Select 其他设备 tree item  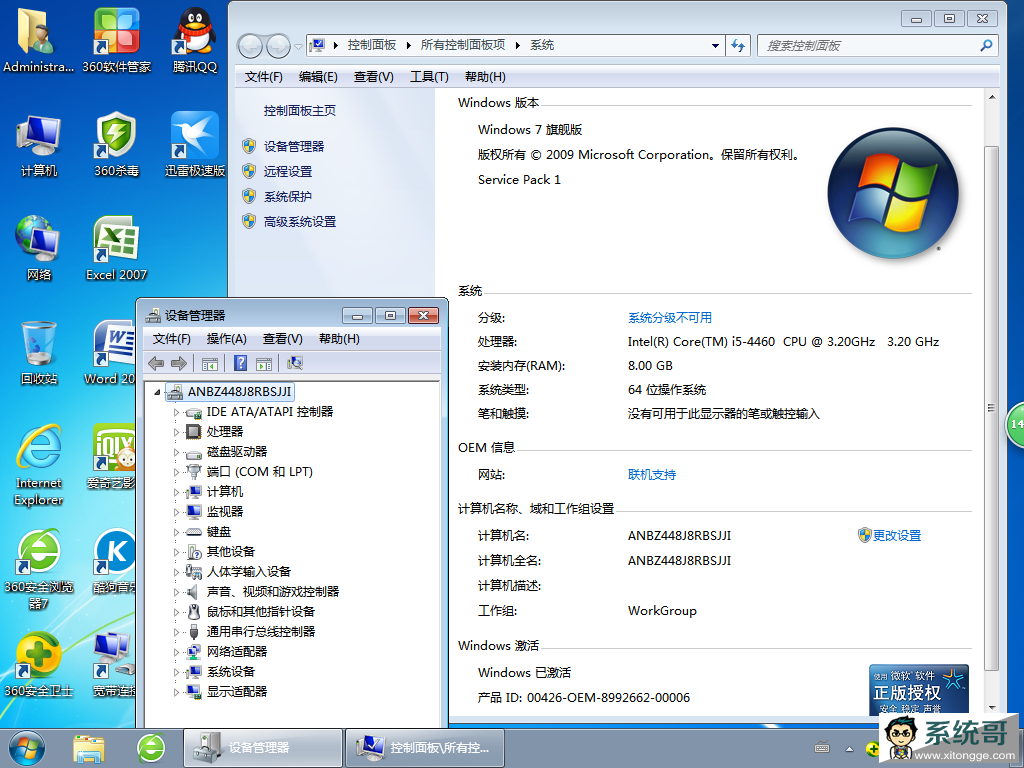[x=231, y=552]
